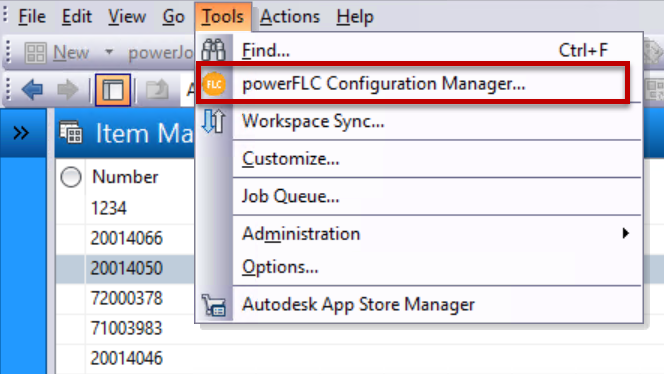Toggle the preview pane layout button
The image size is (664, 374).
113,90
